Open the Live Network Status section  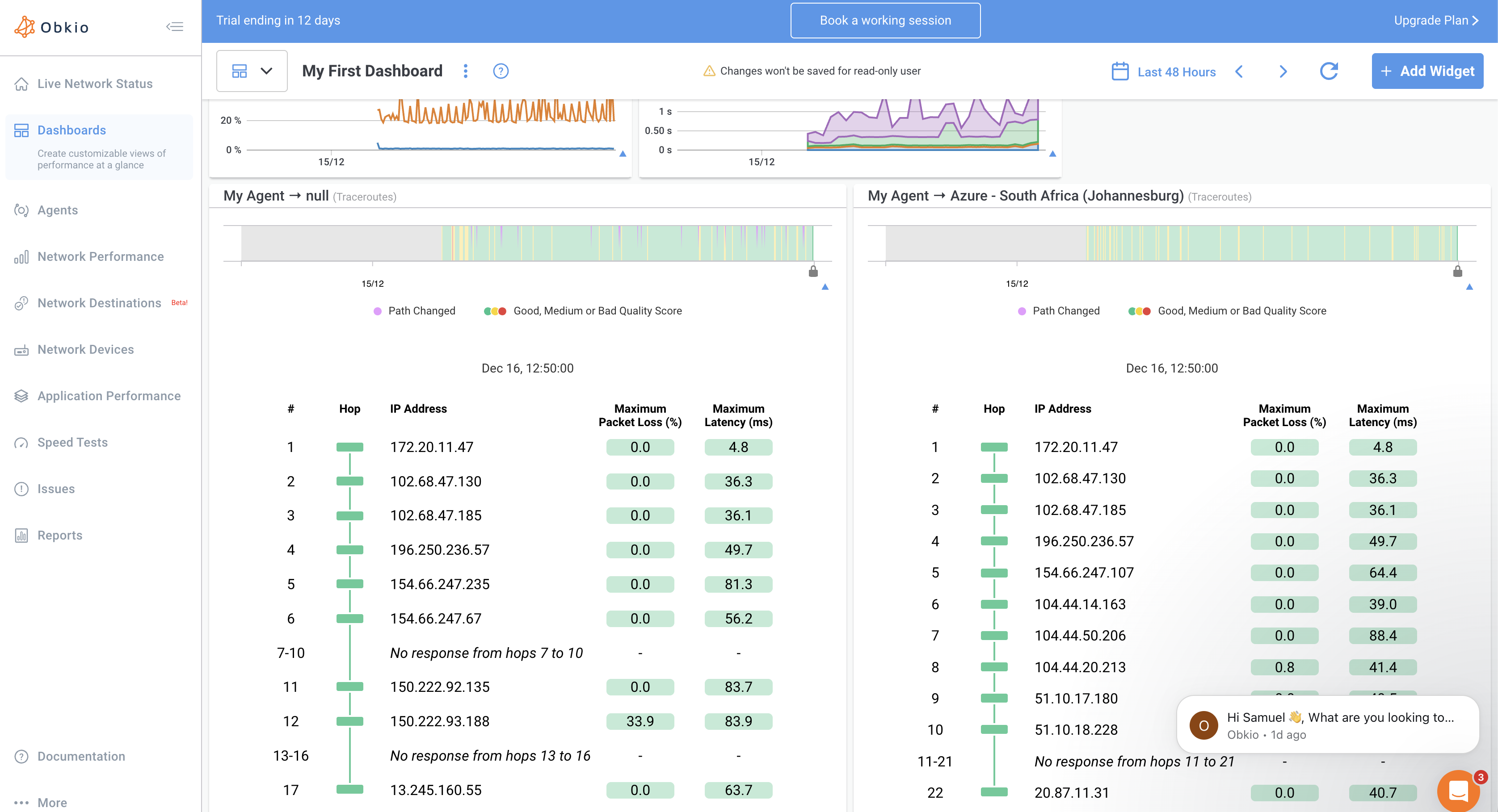coord(94,84)
